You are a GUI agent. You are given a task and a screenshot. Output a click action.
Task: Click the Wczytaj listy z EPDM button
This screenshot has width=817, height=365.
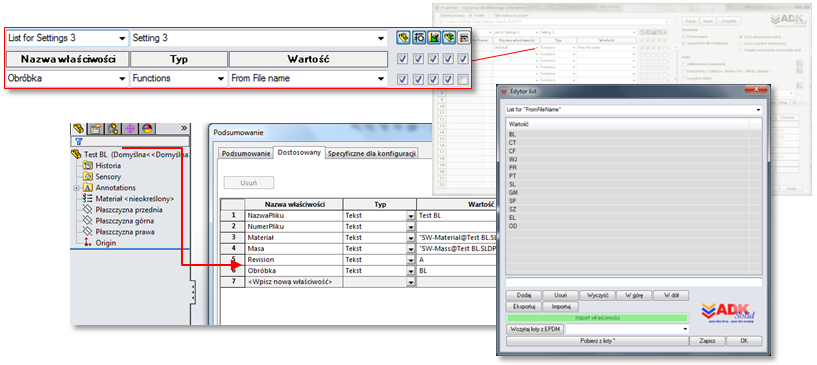(x=535, y=329)
